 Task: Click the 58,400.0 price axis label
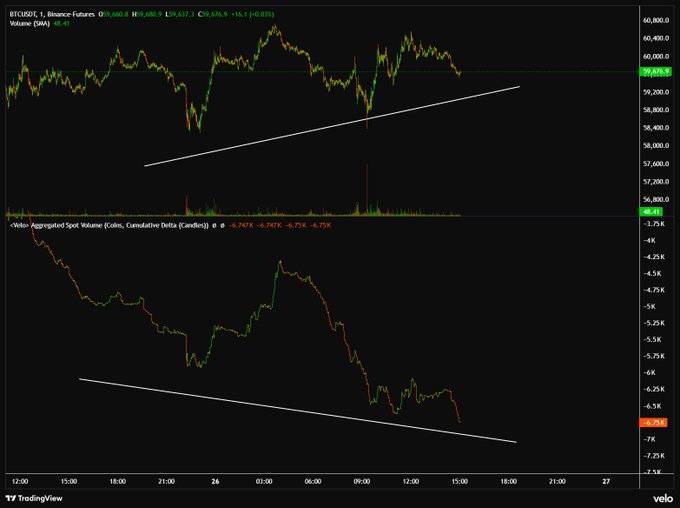point(656,128)
